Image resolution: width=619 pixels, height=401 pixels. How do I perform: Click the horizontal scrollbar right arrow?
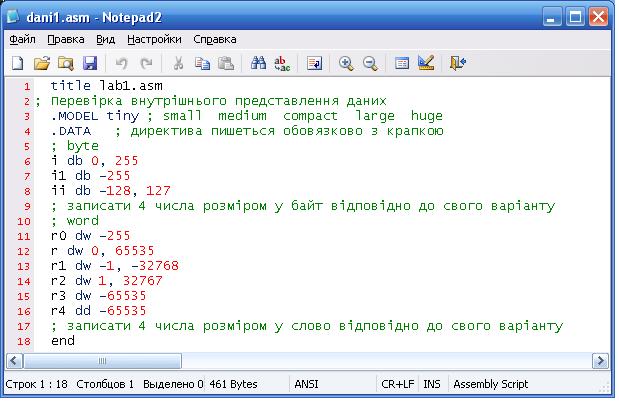600,360
